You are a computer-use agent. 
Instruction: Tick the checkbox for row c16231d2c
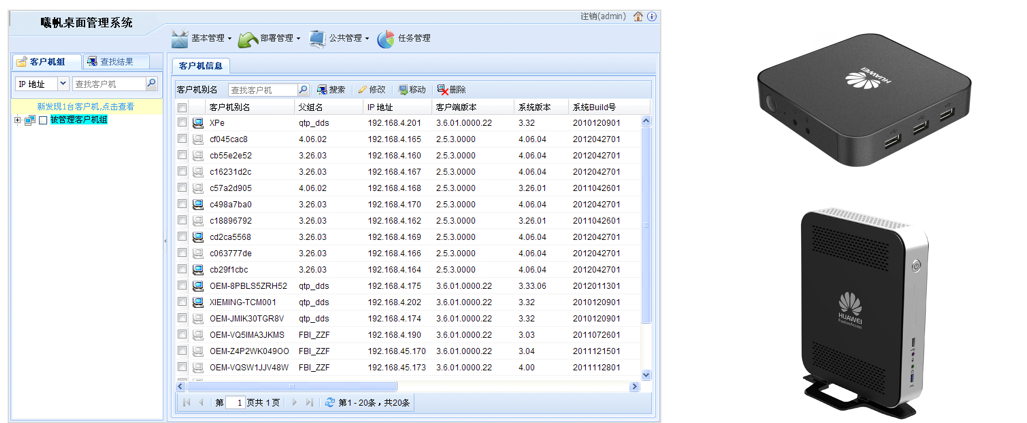pos(182,172)
